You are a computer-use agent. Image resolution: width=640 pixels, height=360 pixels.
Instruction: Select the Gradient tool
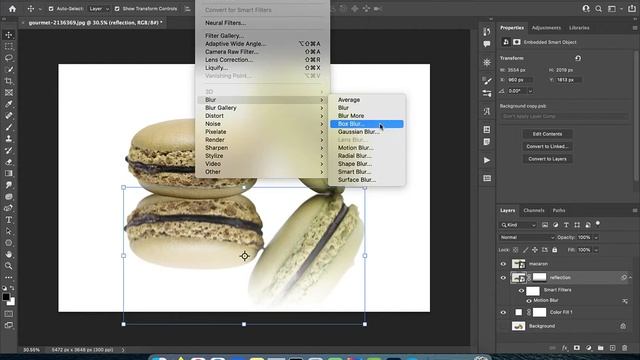pos(9,173)
